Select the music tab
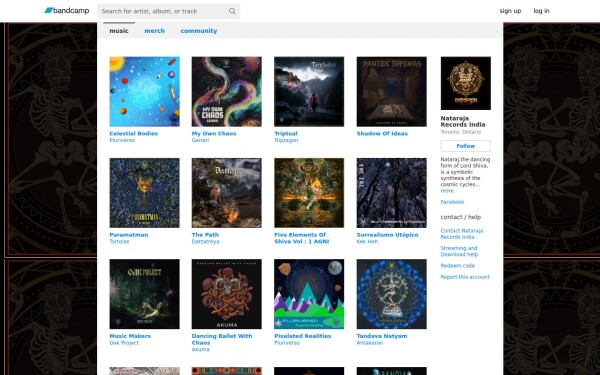This screenshot has width=600, height=375. pos(119,31)
